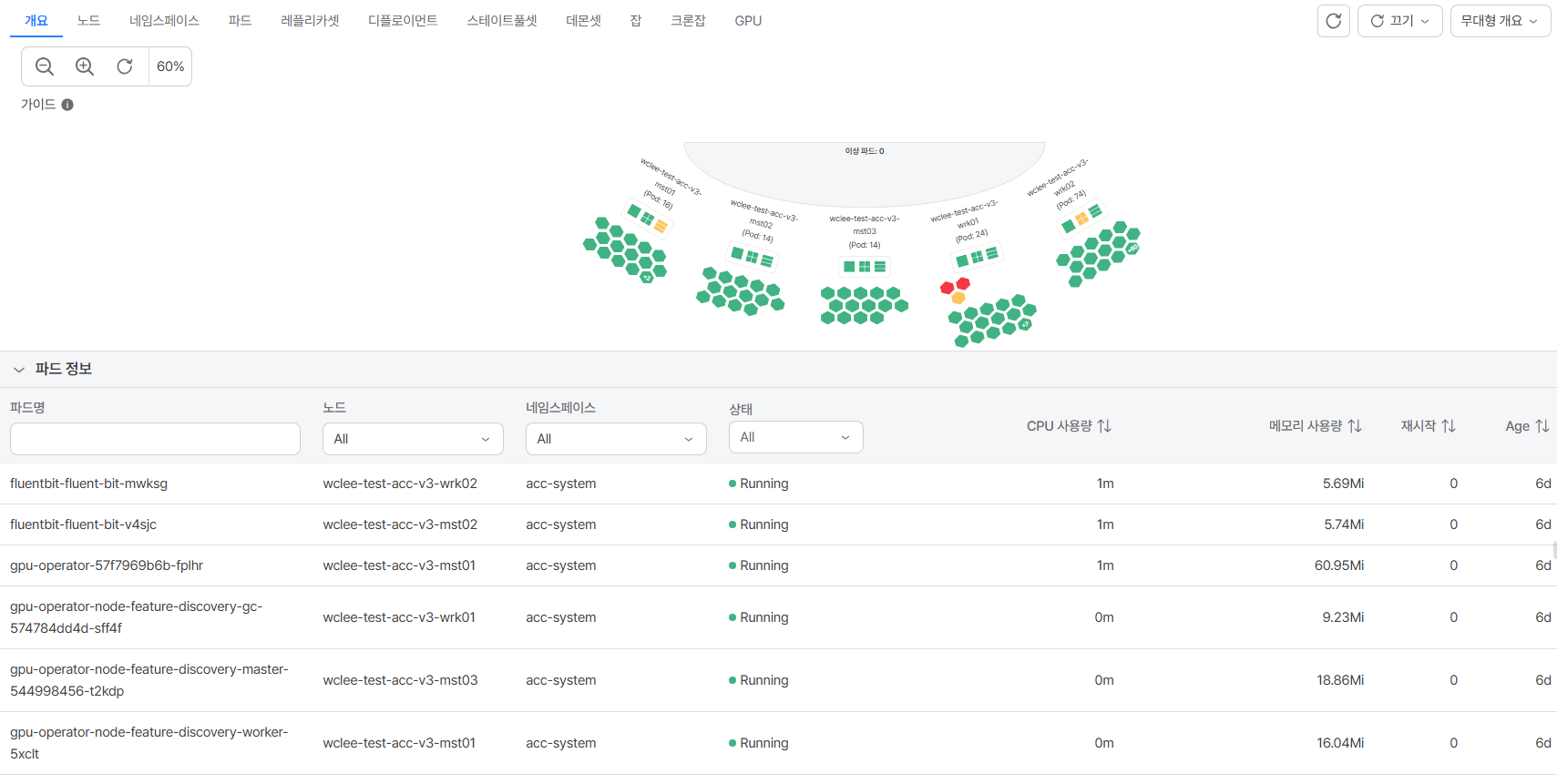Open the 노드 filter dropdown

point(413,439)
